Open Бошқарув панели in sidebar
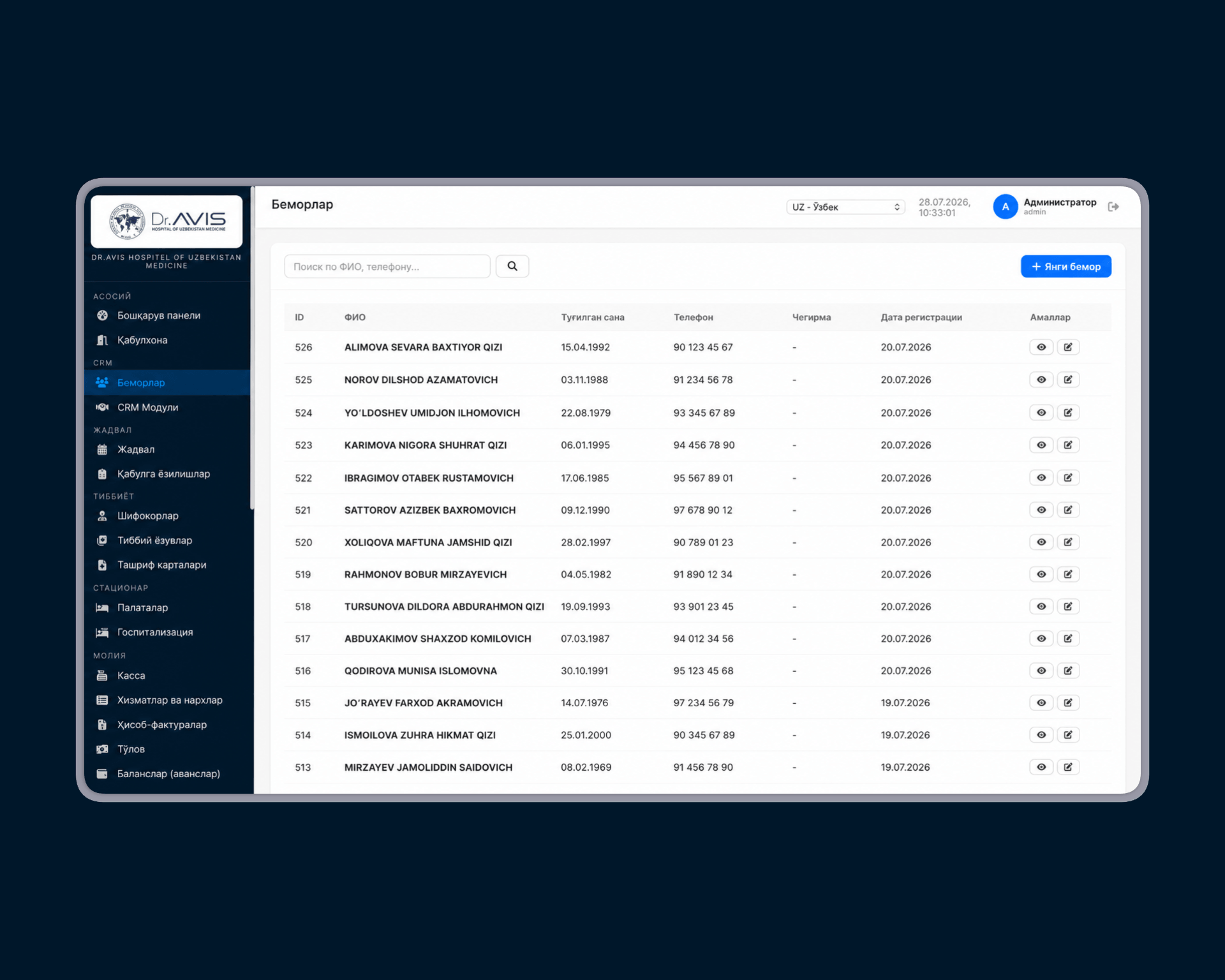This screenshot has height=980, width=1225. (x=167, y=315)
